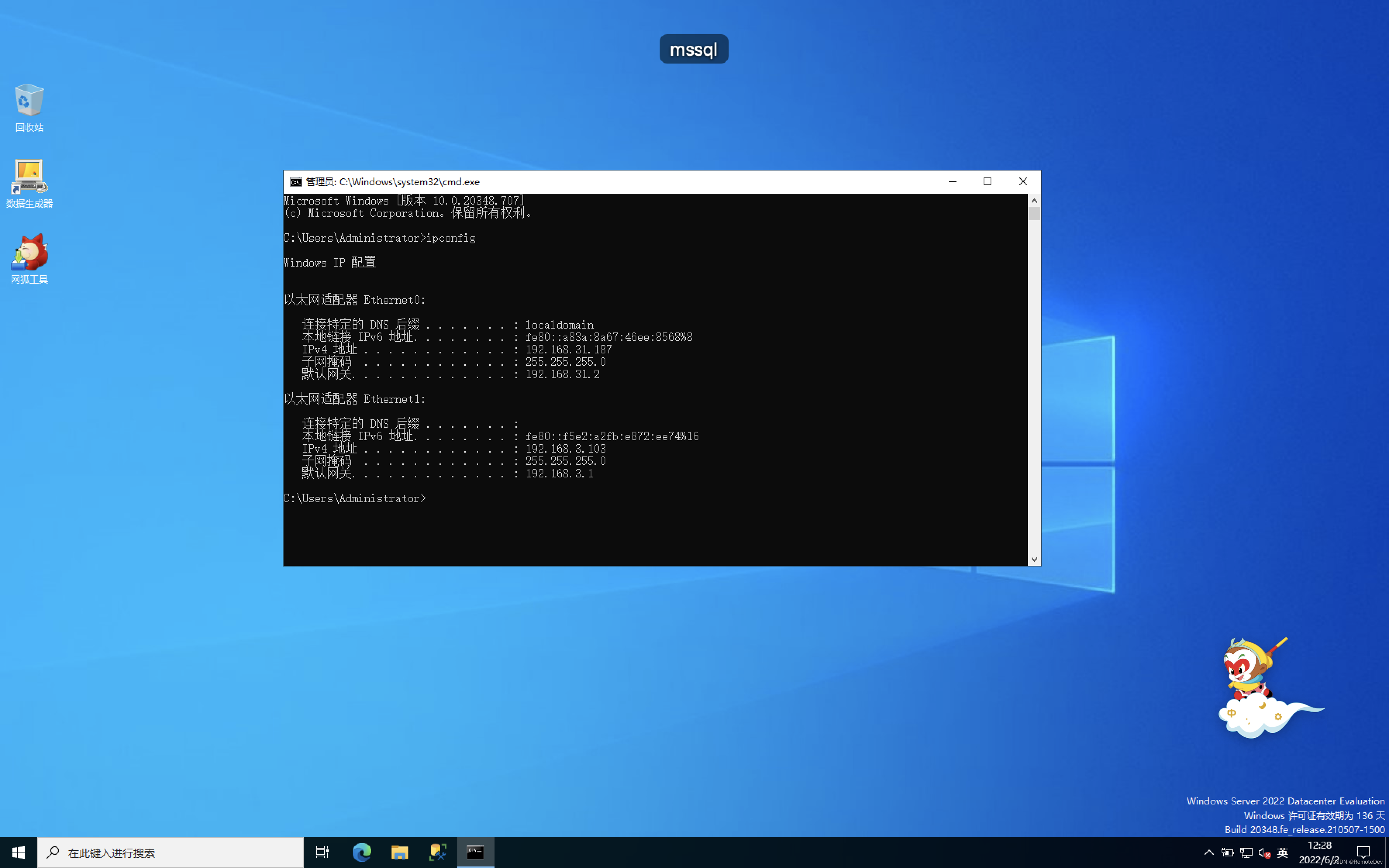This screenshot has height=868, width=1389.
Task: Select the 数据生成器 desktop shortcut
Action: (x=29, y=183)
